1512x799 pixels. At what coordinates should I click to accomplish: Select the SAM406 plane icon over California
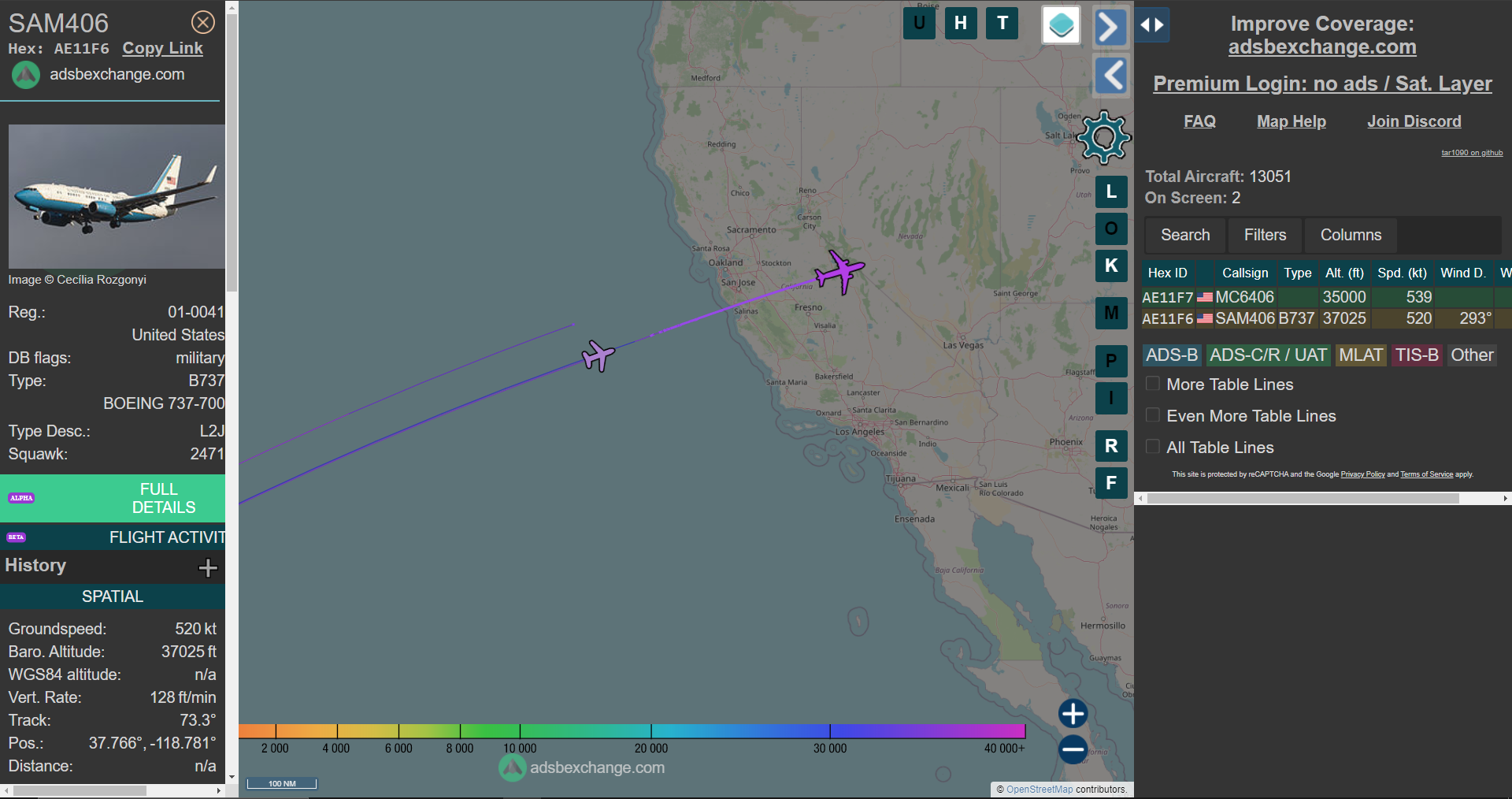(x=840, y=273)
